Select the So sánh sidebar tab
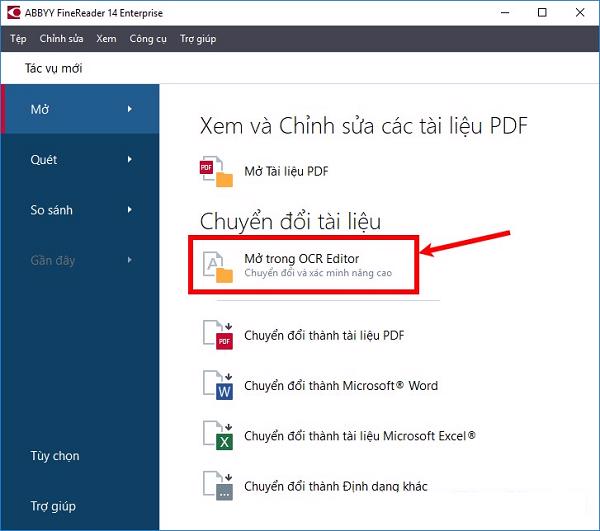Viewport: 600px width, 531px height. 80,210
